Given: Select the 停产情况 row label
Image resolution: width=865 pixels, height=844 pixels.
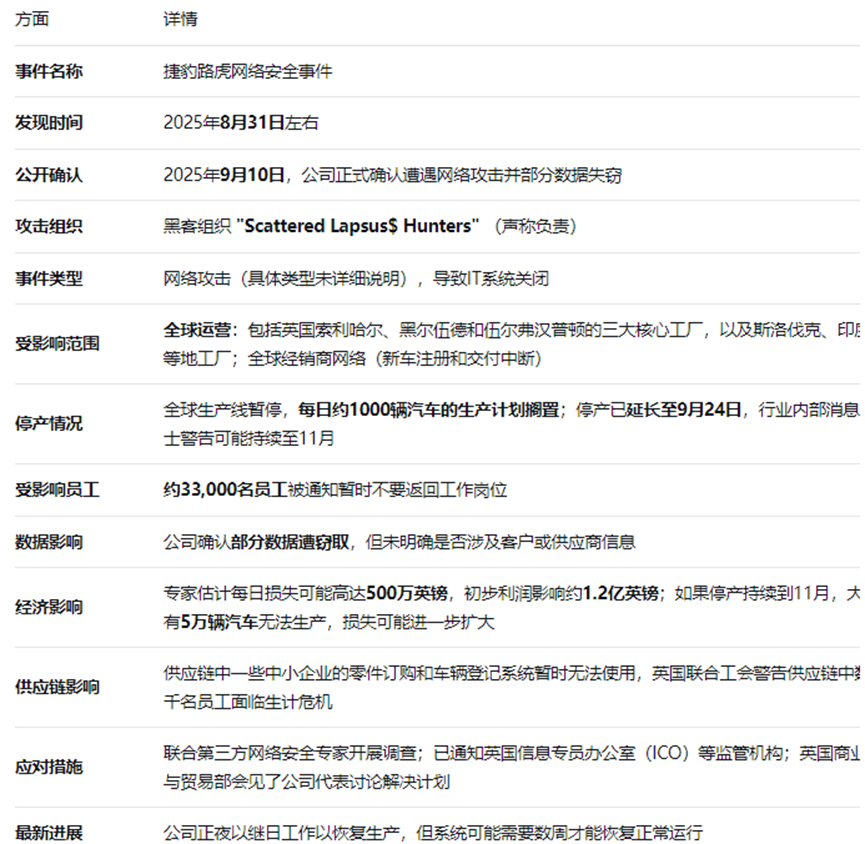Looking at the screenshot, I should click(x=49, y=424).
